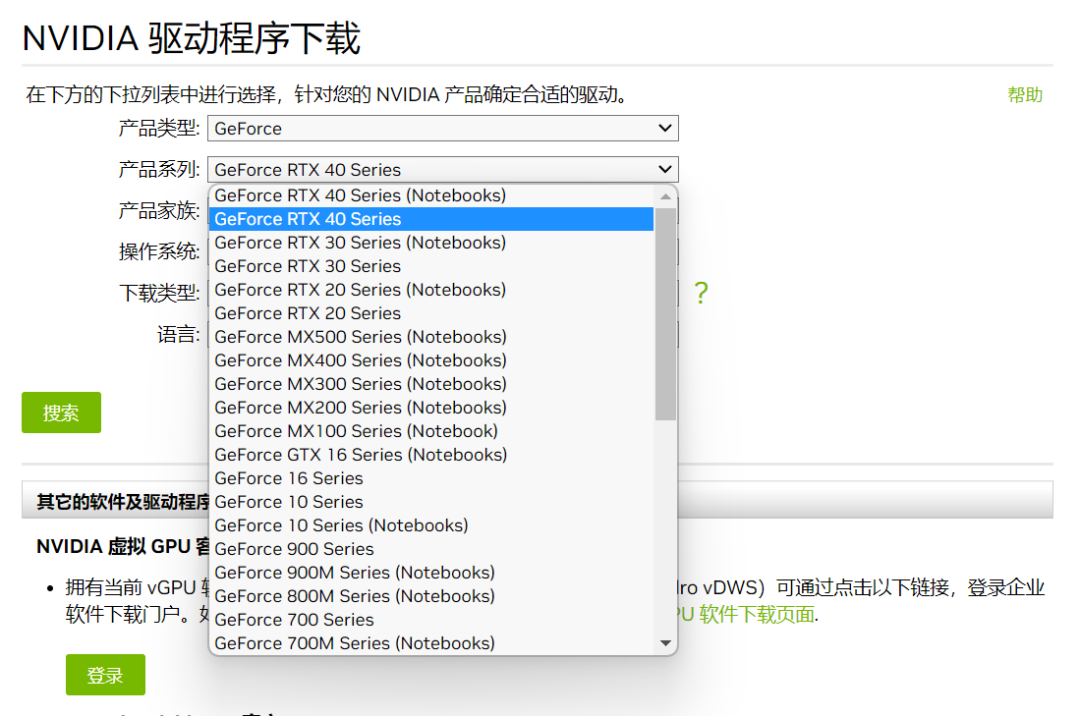Select GeForce MX200 Series (Notebooks)
Screen dimensions: 1080x716
pyautogui.click(x=431, y=408)
